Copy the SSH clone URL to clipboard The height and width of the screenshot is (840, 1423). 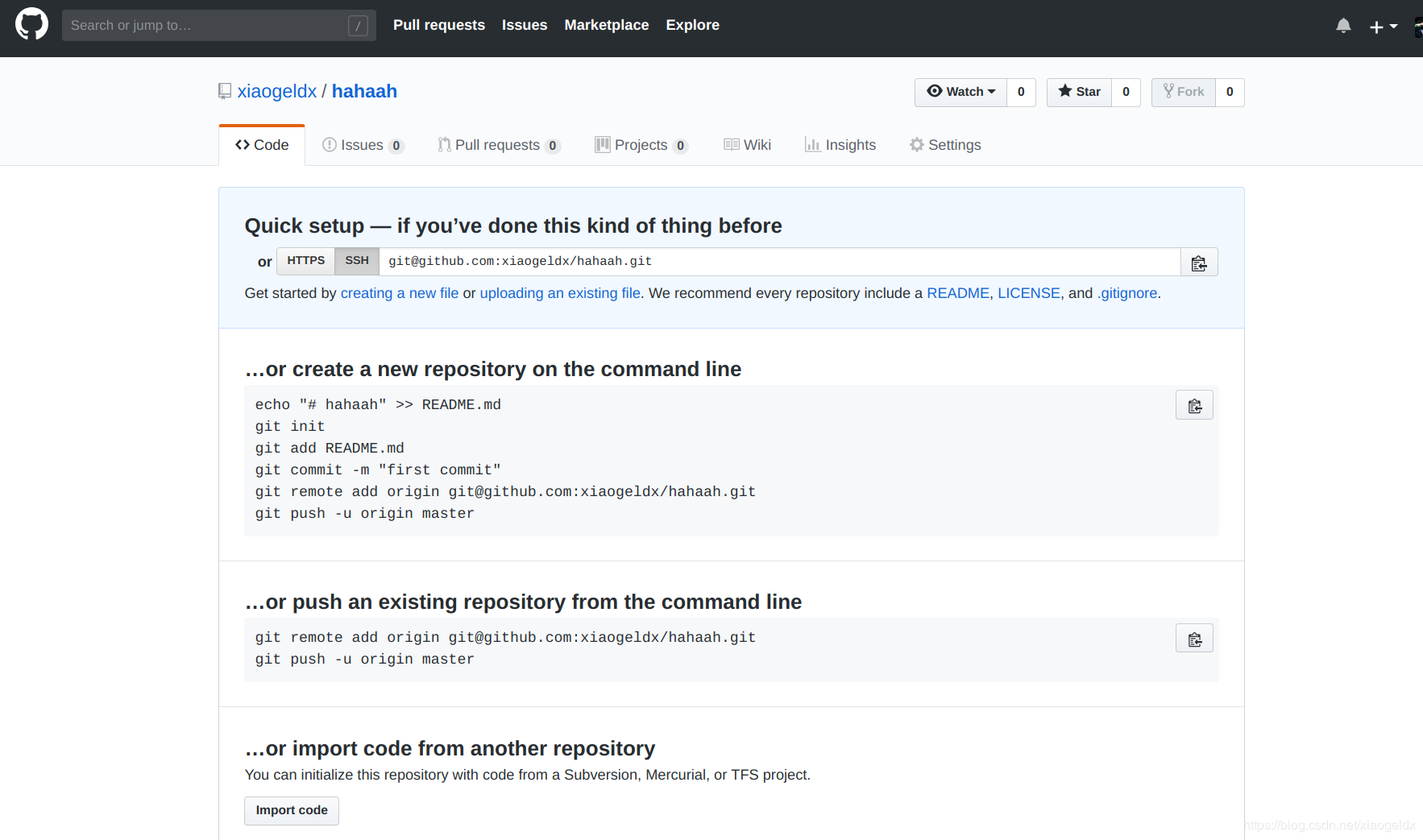(1199, 263)
